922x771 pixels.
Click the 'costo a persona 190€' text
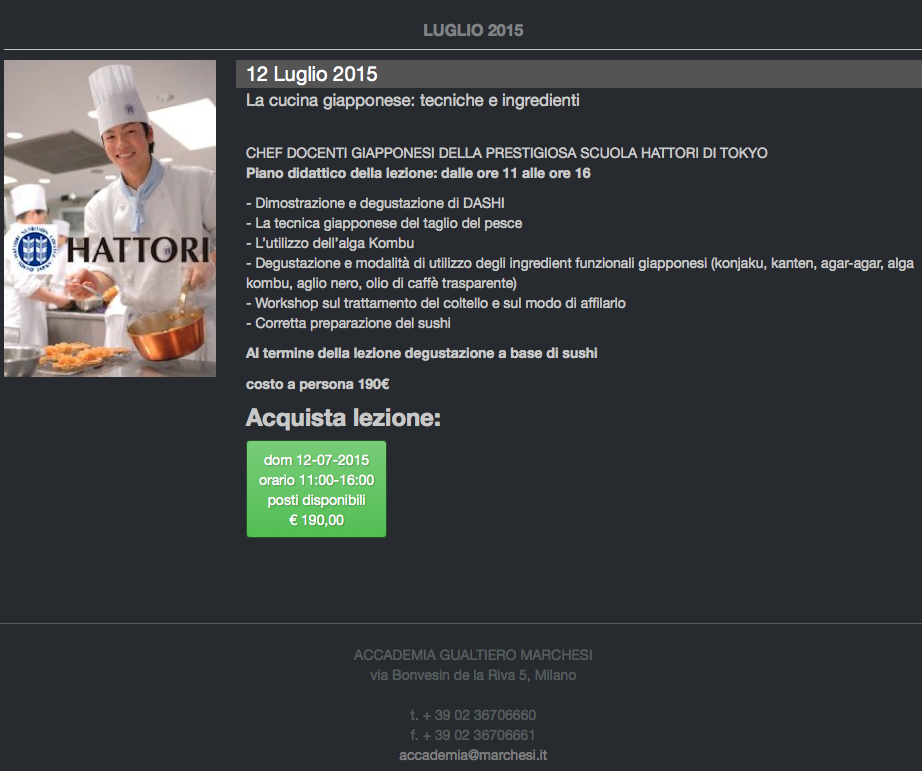318,385
